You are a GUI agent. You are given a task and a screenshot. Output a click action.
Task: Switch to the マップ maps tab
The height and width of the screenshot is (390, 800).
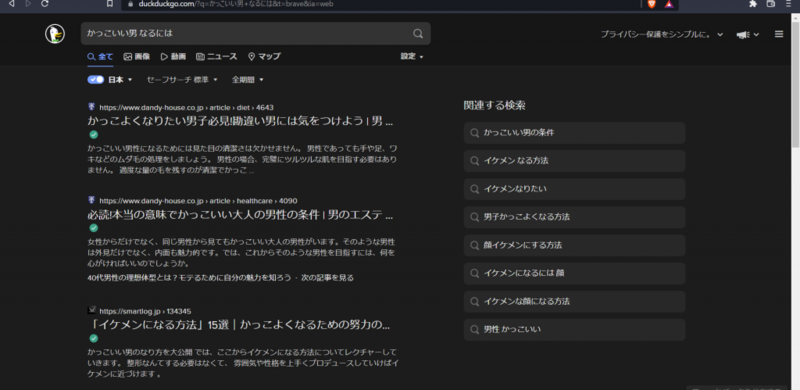(264, 57)
